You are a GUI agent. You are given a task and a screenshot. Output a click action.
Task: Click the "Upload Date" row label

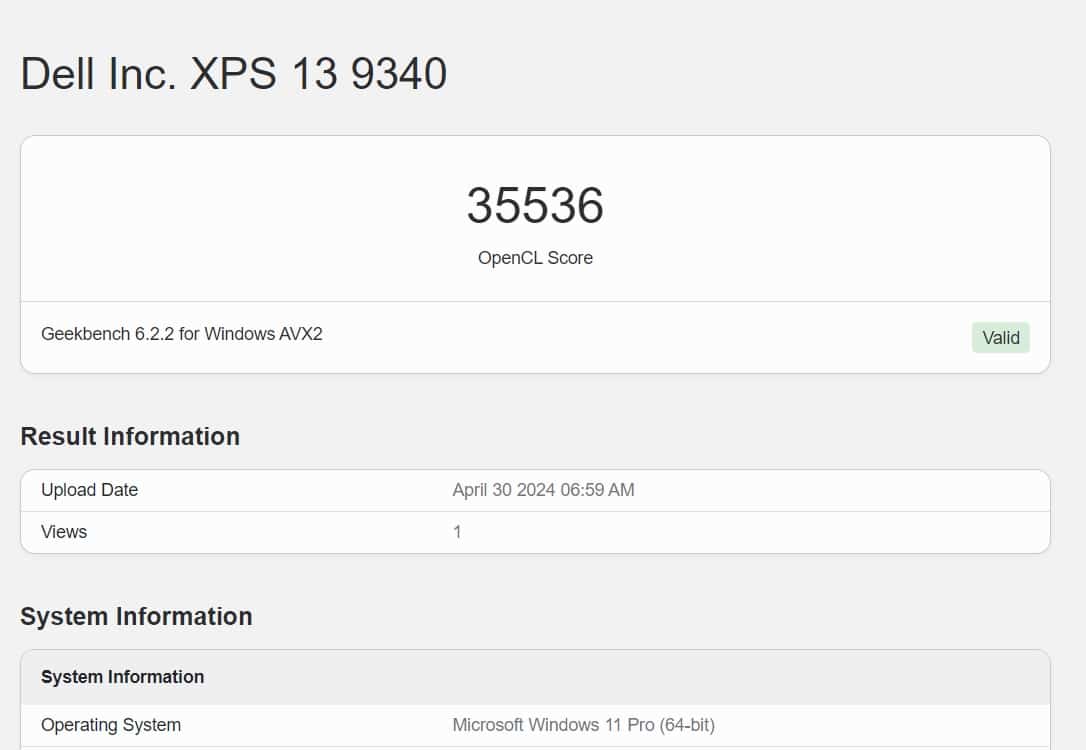pyautogui.click(x=89, y=490)
